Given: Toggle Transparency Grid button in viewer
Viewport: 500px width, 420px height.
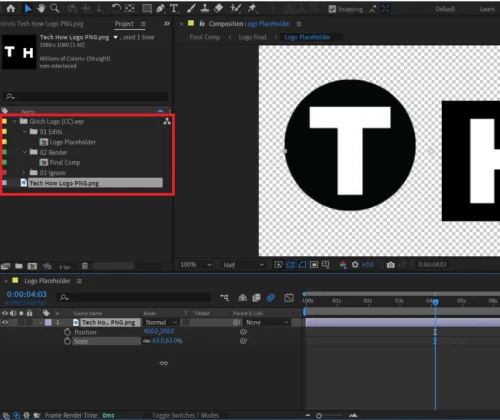Looking at the screenshot, I should click(290, 265).
